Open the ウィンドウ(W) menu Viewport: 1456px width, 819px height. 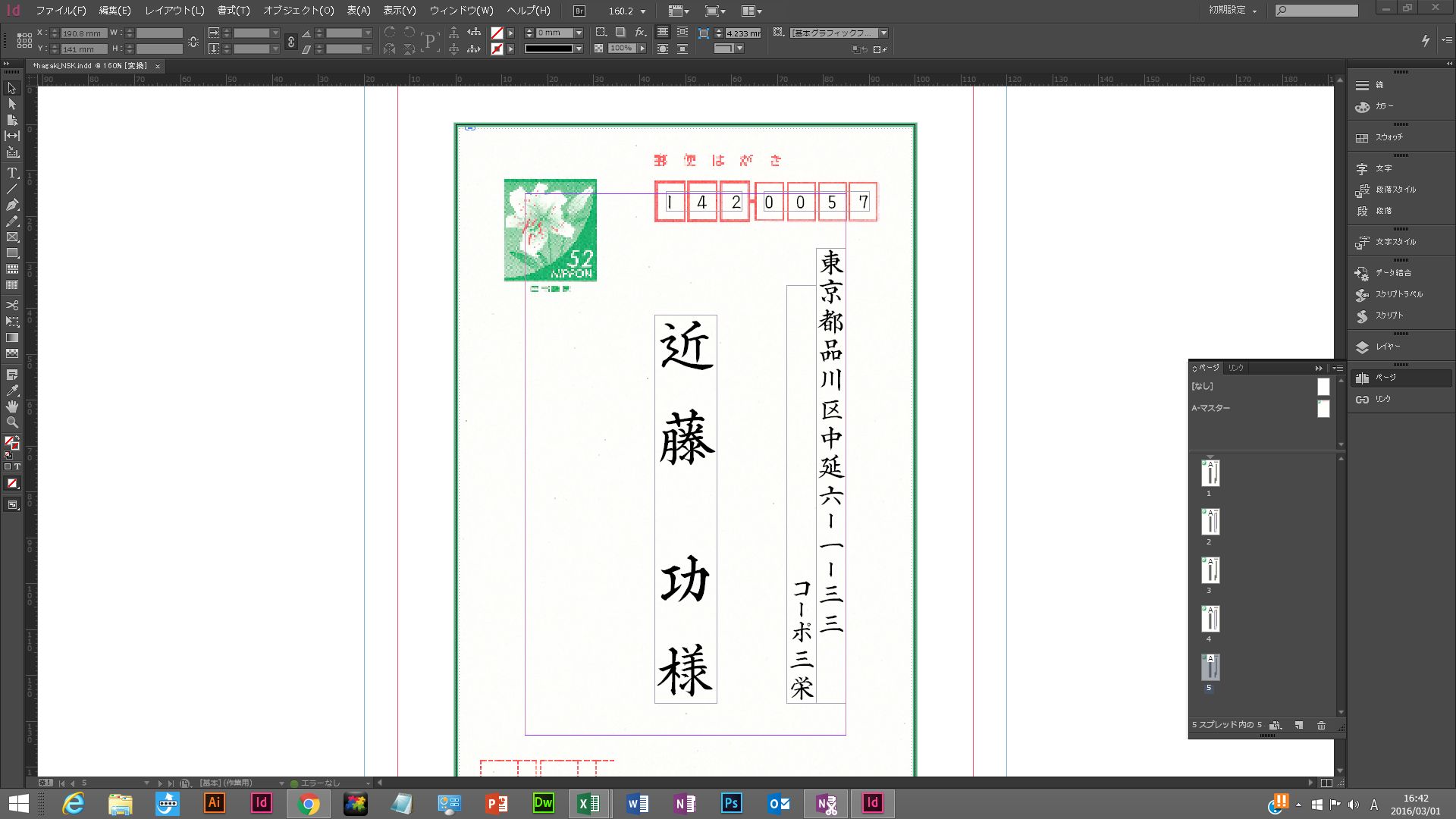click(462, 11)
